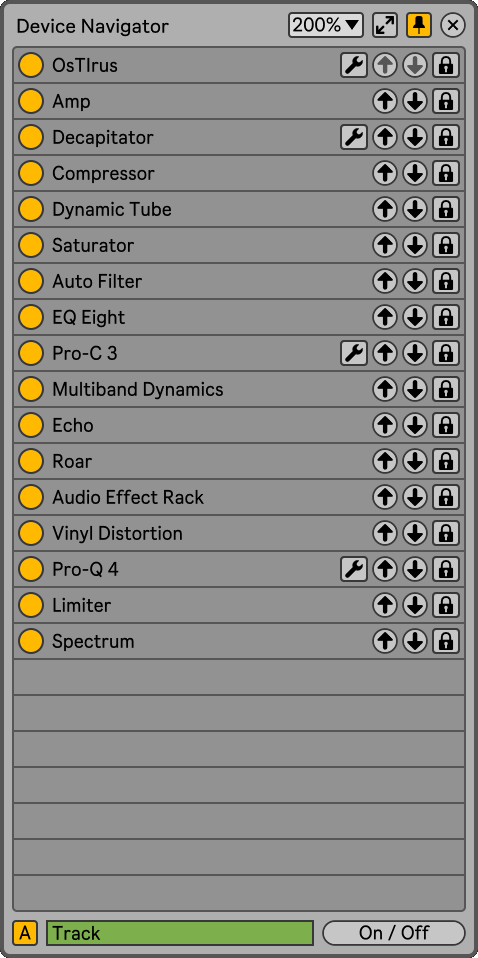Move Spectrum device down
478x958 pixels.
tap(415, 642)
